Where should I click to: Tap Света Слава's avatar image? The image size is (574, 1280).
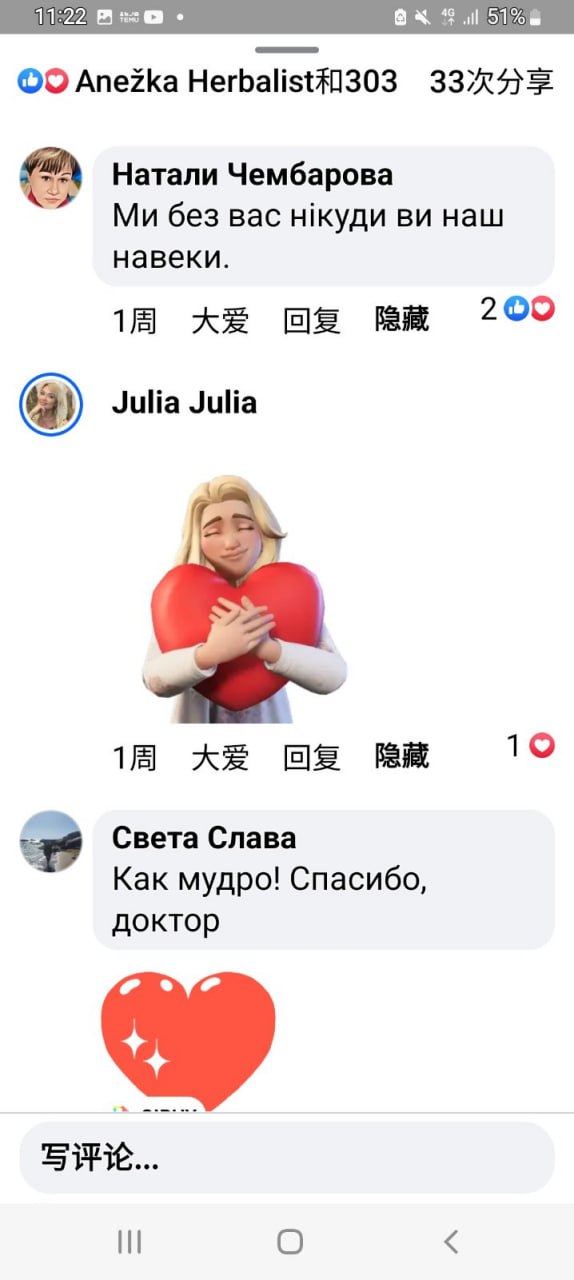(x=51, y=841)
